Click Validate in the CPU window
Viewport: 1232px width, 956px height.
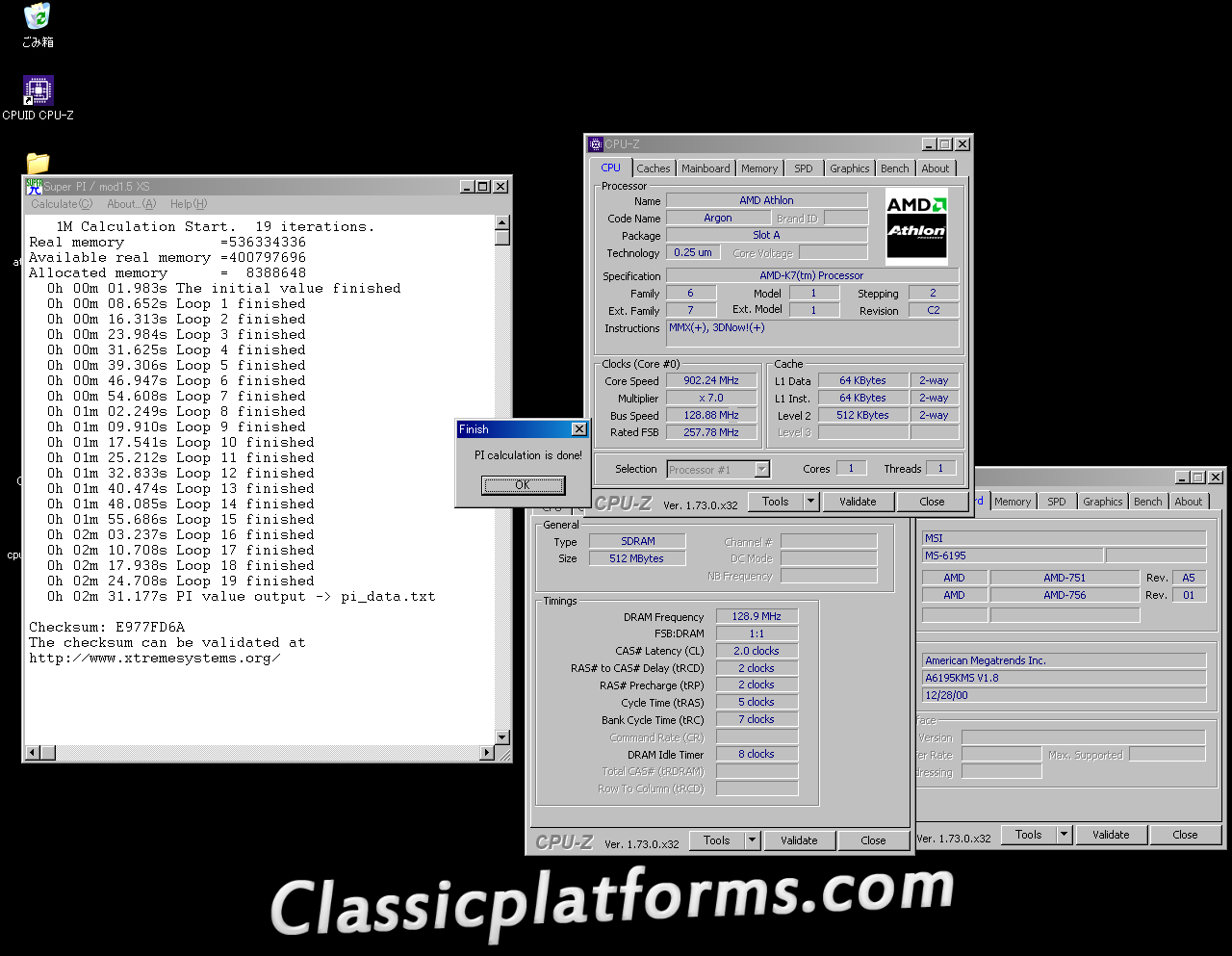click(858, 502)
